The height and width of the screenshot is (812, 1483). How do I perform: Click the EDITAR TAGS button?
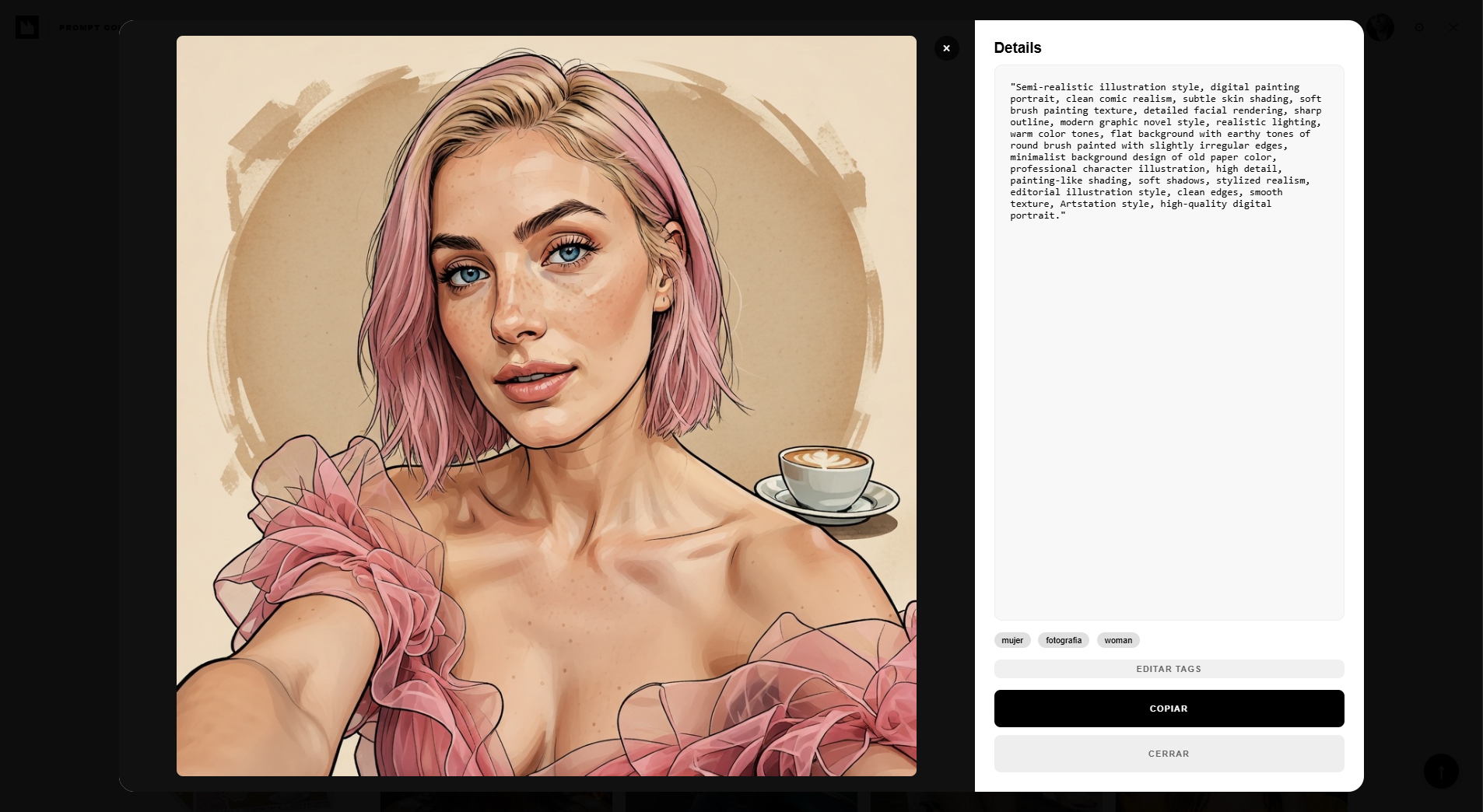click(1169, 669)
